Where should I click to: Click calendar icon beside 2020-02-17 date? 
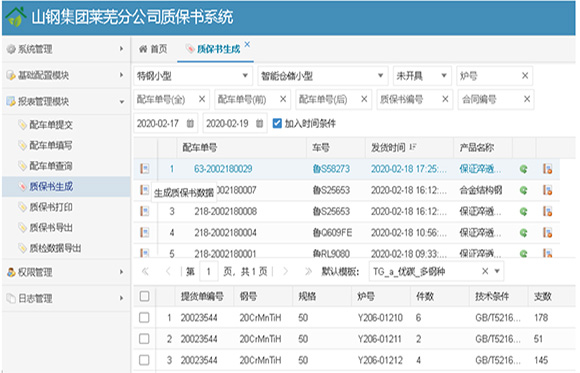point(190,123)
